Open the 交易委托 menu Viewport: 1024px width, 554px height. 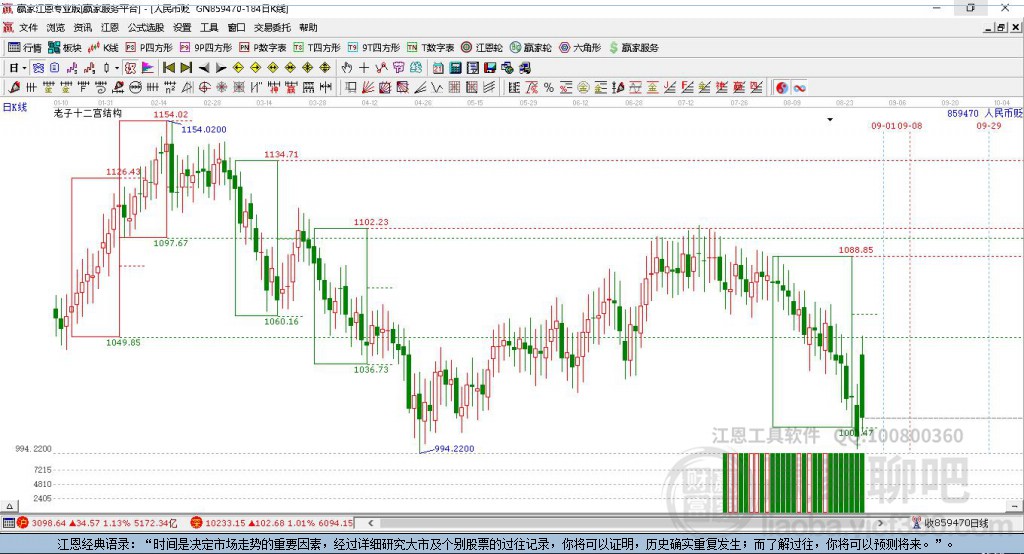272,27
